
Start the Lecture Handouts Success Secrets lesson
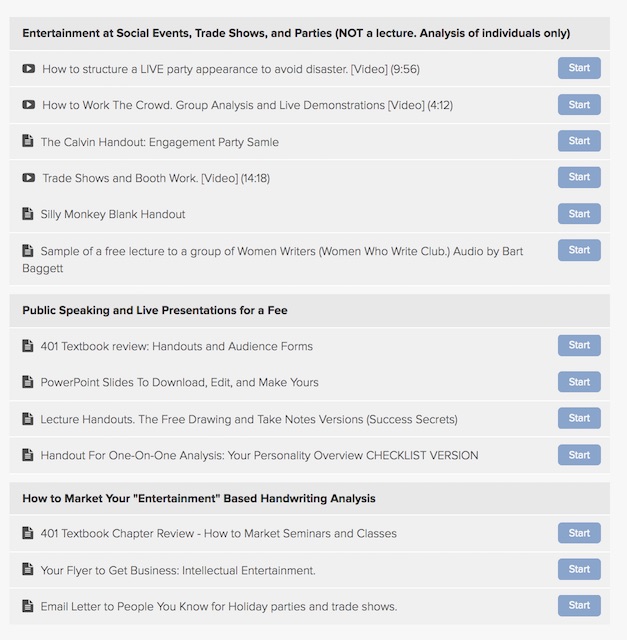[x=579, y=418]
